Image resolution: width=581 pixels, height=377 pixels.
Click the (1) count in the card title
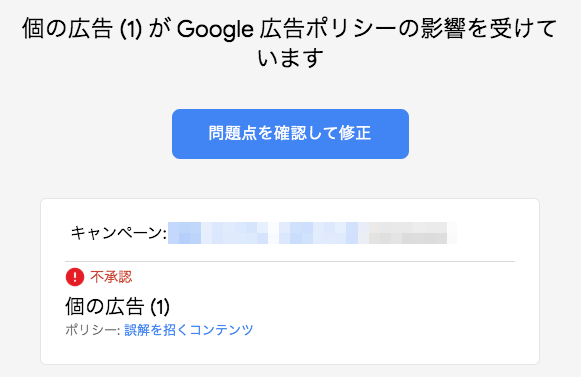pos(160,307)
